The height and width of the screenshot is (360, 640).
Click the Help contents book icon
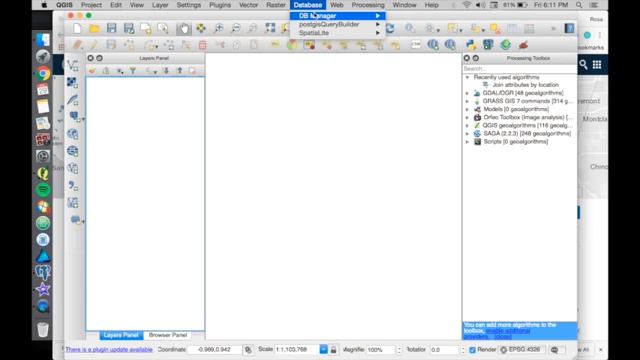tap(569, 28)
